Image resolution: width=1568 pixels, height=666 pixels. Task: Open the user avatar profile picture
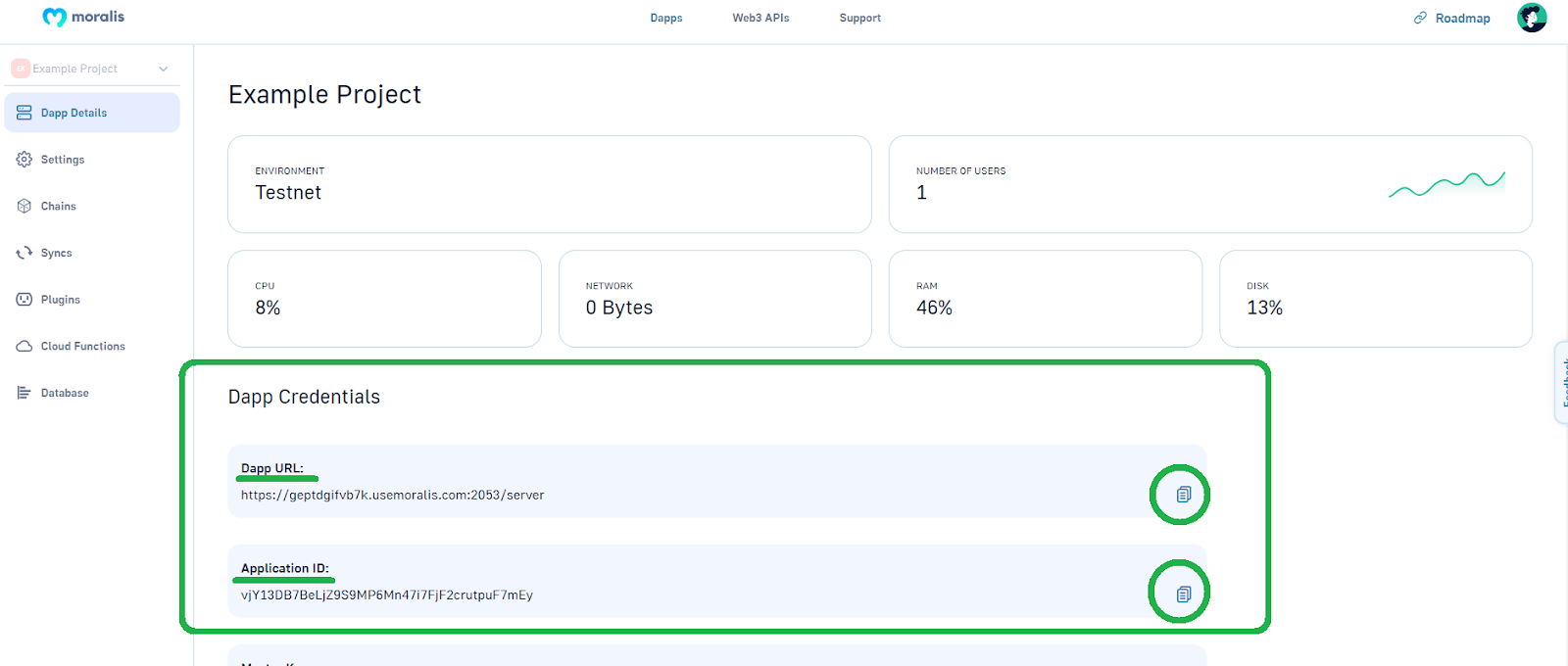[x=1532, y=18]
